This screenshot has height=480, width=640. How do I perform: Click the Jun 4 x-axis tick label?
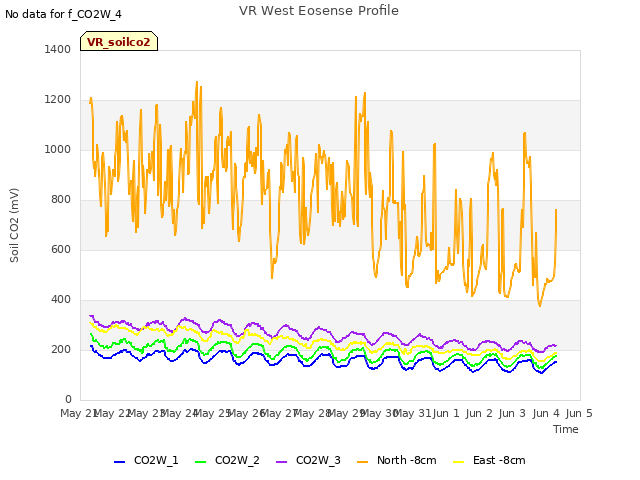click(546, 413)
